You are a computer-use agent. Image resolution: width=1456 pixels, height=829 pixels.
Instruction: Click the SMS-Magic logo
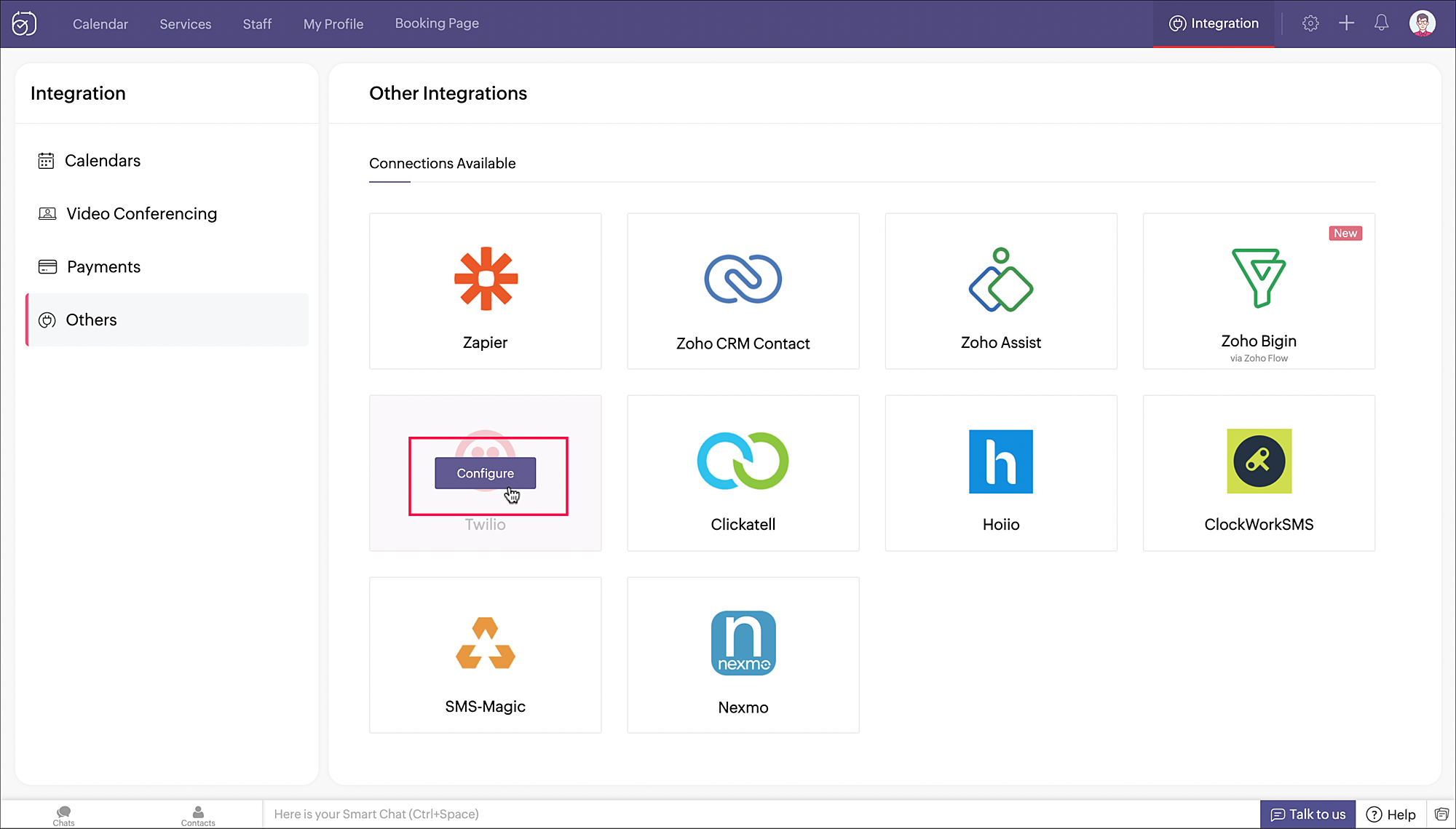486,643
